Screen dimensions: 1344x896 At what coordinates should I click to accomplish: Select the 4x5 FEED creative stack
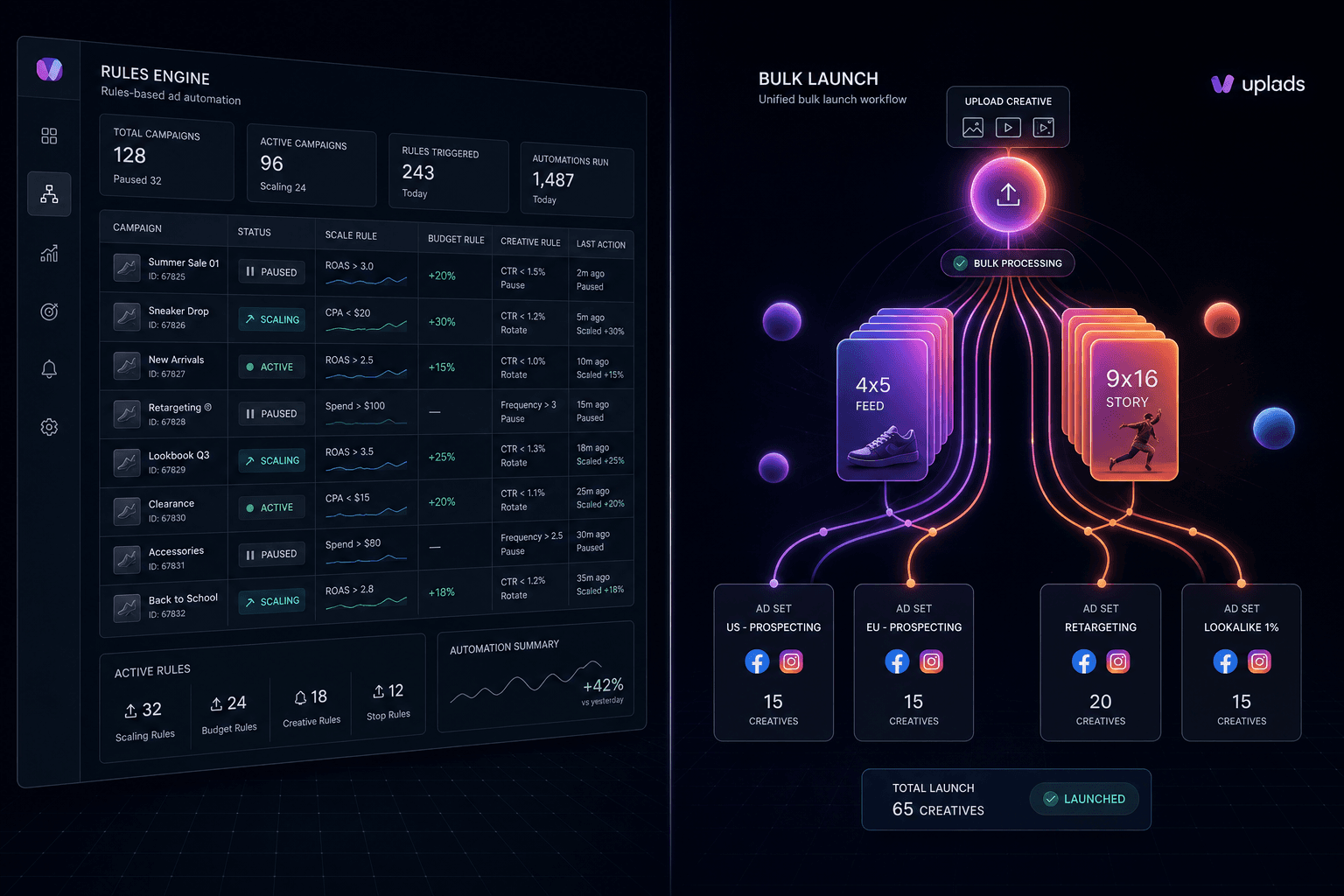(x=892, y=395)
